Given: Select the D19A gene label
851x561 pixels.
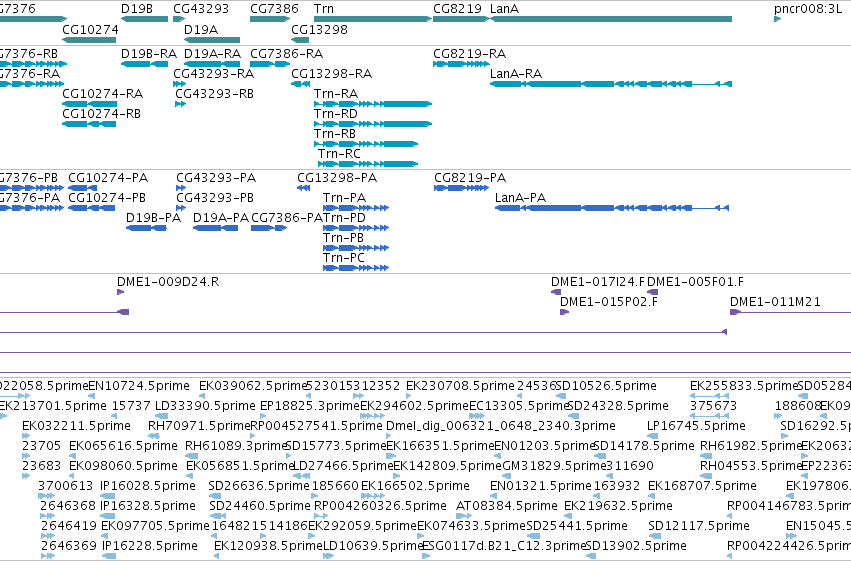Looking at the screenshot, I should click(x=201, y=29).
